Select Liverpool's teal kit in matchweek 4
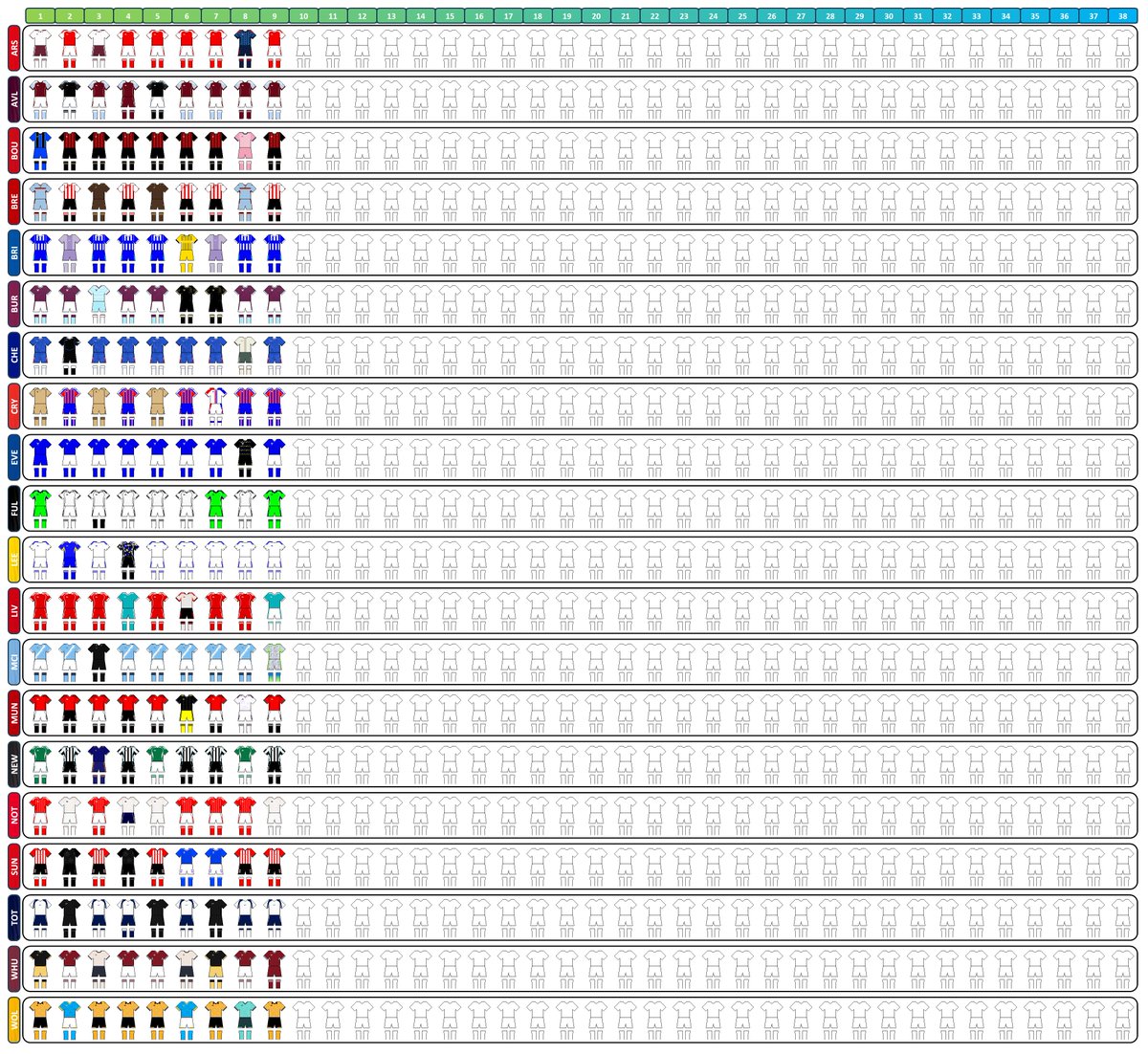 (x=128, y=612)
